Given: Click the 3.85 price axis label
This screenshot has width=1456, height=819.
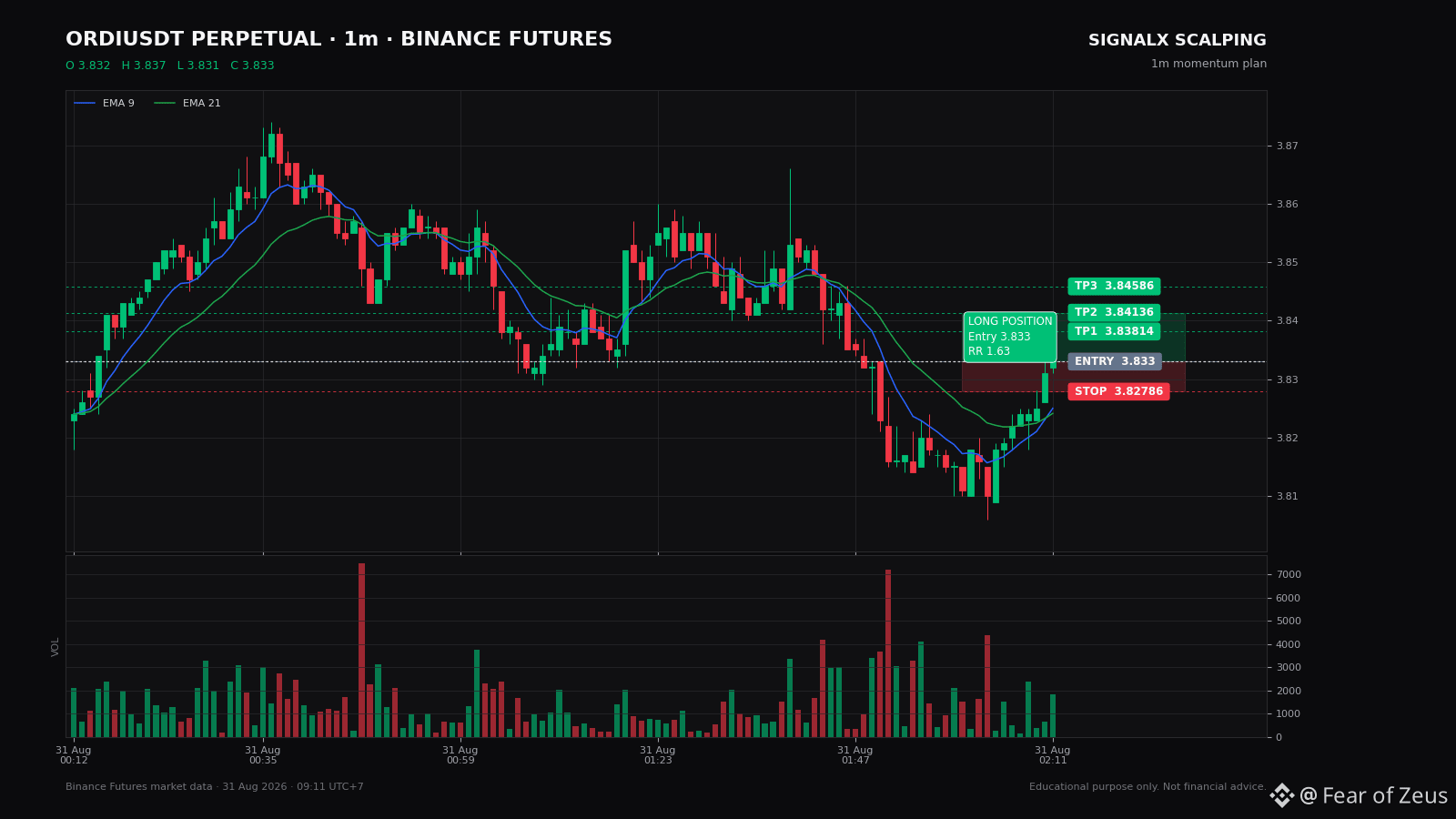Looking at the screenshot, I should tap(1287, 263).
